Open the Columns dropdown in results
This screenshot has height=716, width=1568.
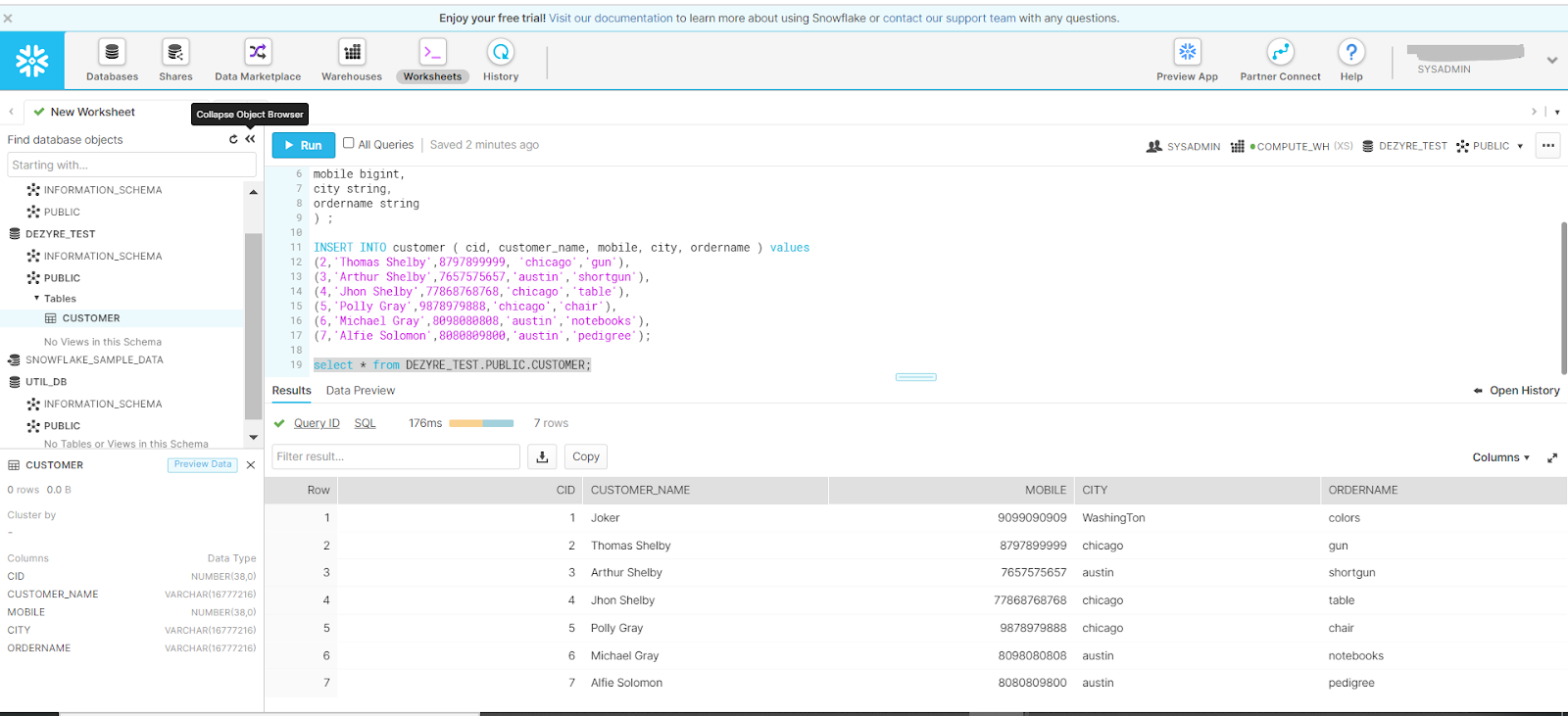1500,457
